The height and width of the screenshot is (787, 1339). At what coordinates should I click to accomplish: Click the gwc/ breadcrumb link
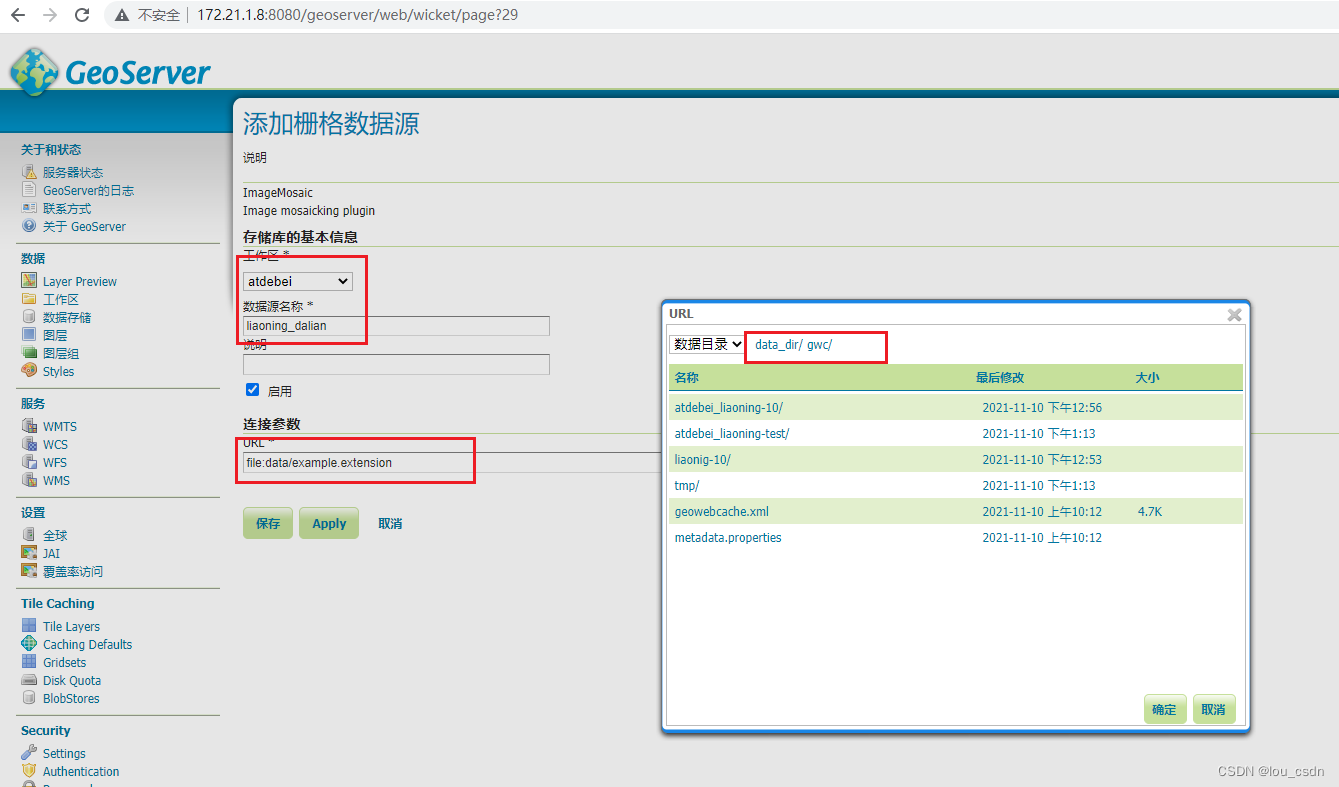(820, 344)
